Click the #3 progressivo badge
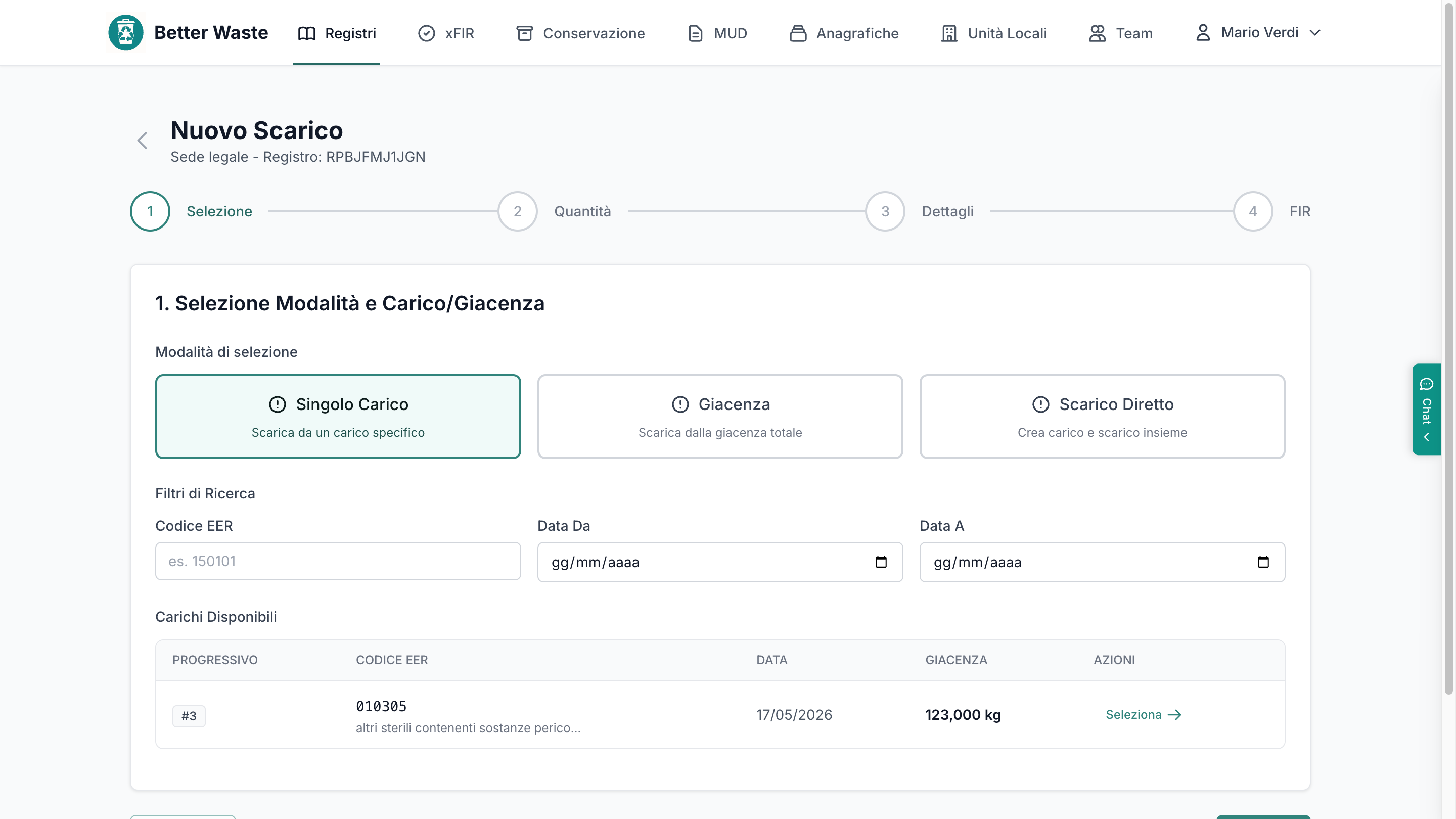The image size is (1456, 819). (189, 716)
